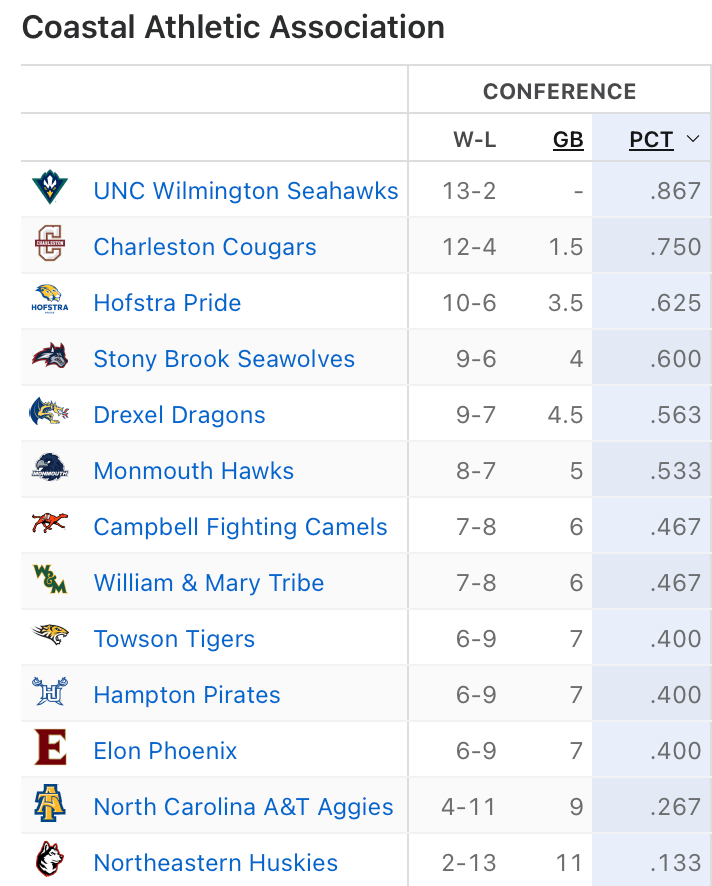Click the Northeastern Huskies logo icon

(x=49, y=862)
